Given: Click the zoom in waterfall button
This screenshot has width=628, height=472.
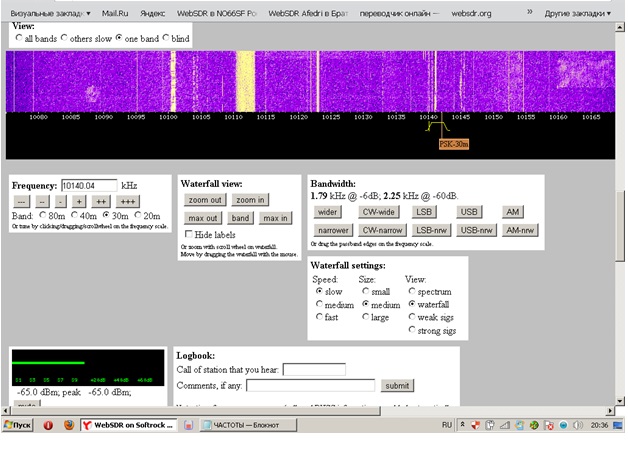Looking at the screenshot, I should 250,200.
